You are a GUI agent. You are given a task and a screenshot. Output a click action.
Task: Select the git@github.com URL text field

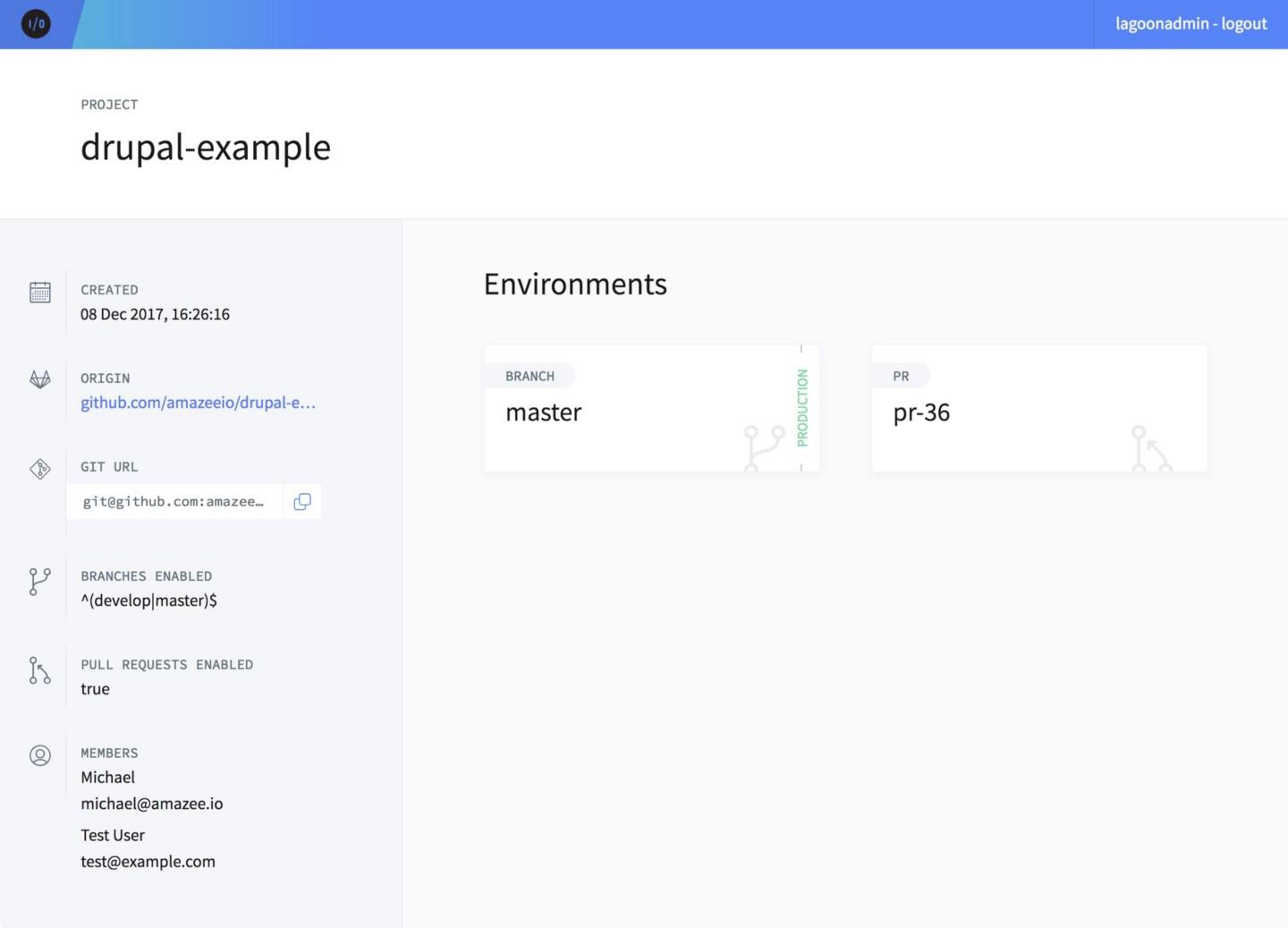coord(174,501)
